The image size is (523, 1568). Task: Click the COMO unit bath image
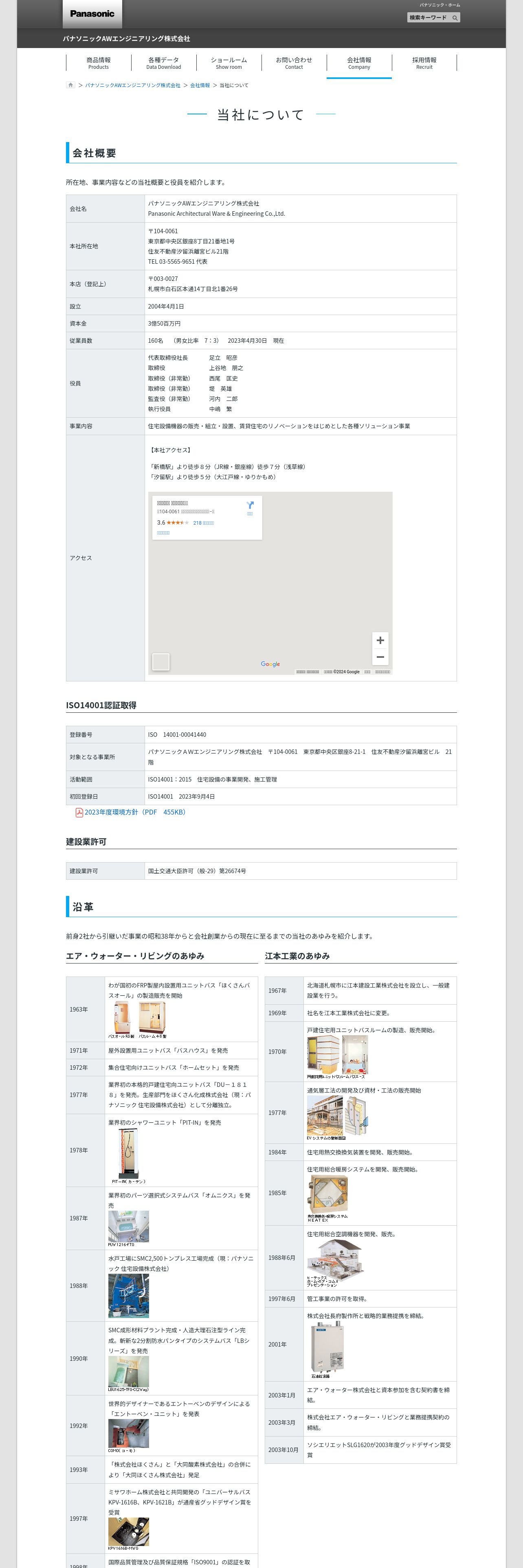[128, 1436]
